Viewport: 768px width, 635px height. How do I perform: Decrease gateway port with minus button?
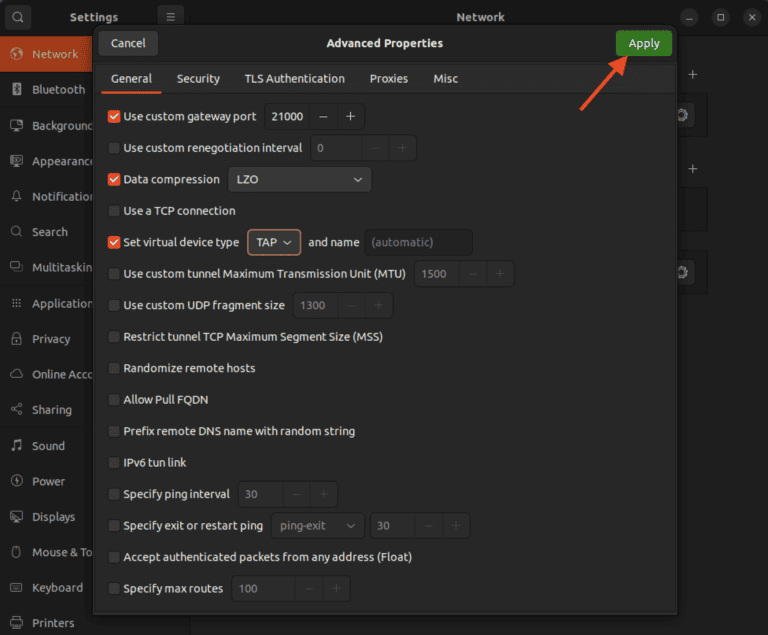(x=323, y=117)
